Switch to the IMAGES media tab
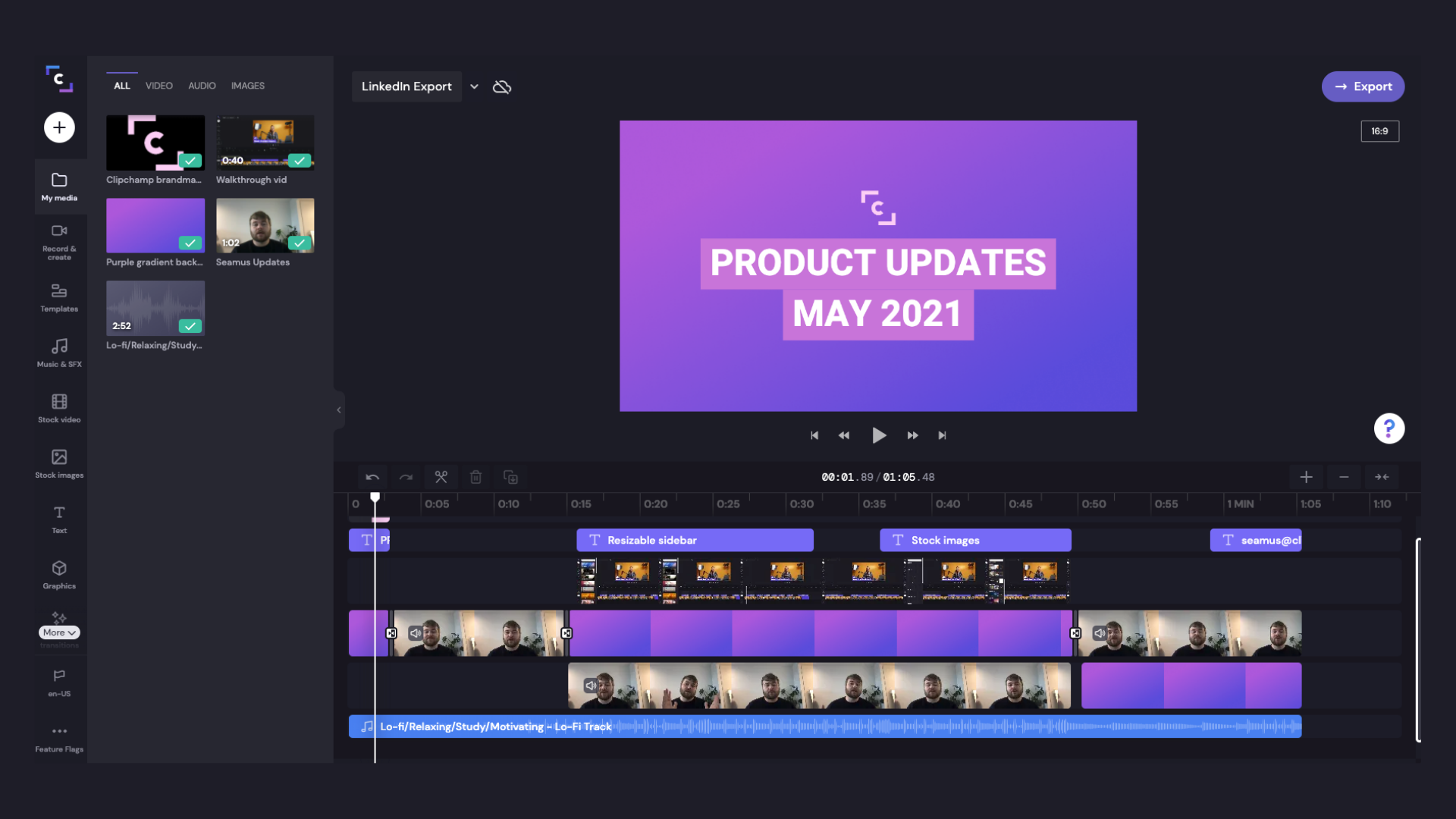The width and height of the screenshot is (1456, 819). pos(248,86)
